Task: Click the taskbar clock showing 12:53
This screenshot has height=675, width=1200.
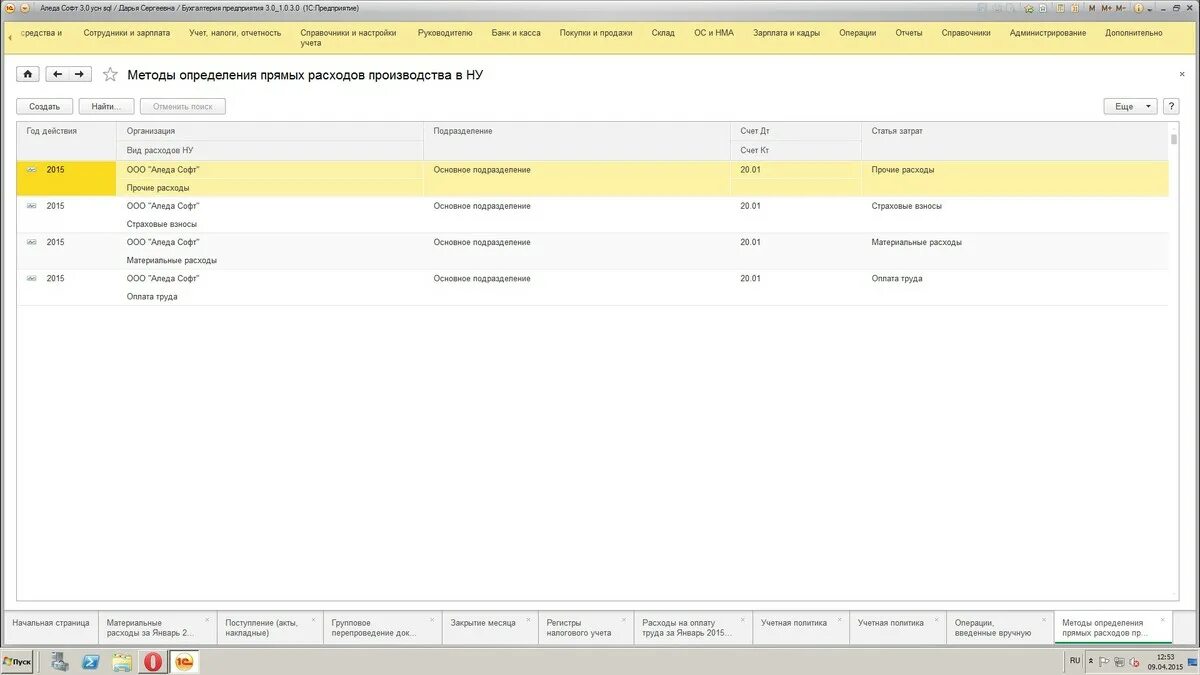Action: [x=1166, y=657]
